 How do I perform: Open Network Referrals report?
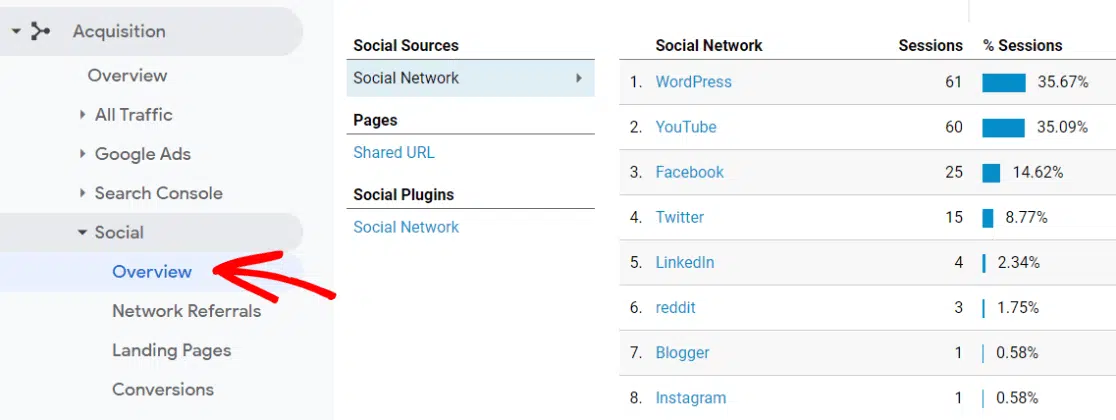click(x=186, y=311)
